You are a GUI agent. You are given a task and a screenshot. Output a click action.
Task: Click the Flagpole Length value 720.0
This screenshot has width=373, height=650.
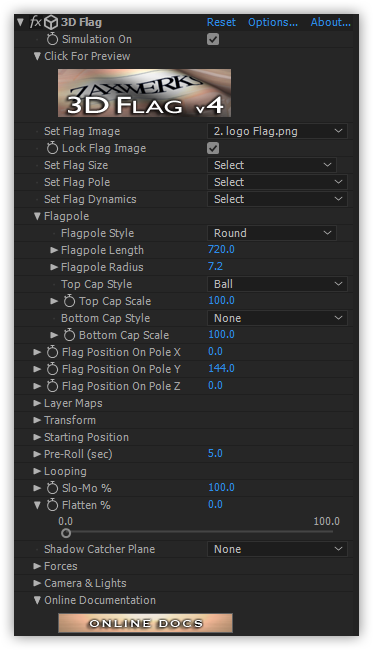221,250
